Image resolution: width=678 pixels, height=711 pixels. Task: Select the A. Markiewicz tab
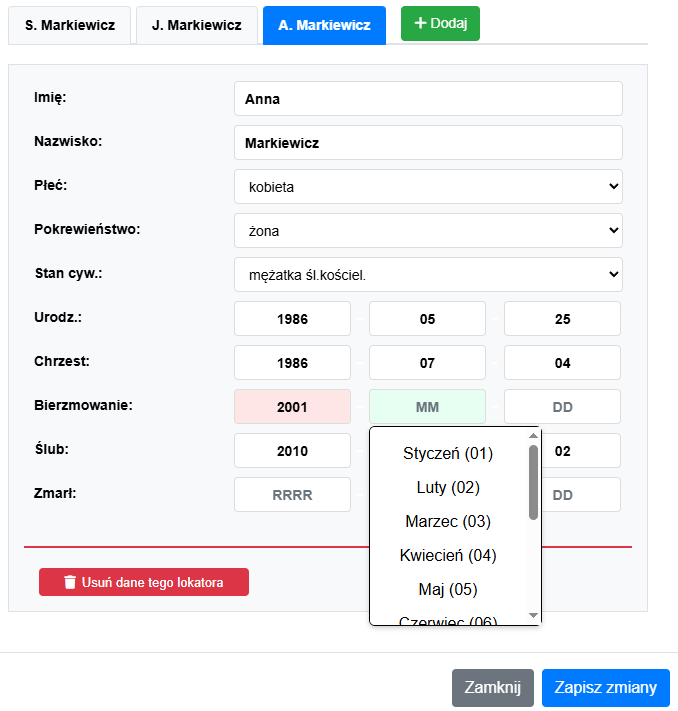325,26
